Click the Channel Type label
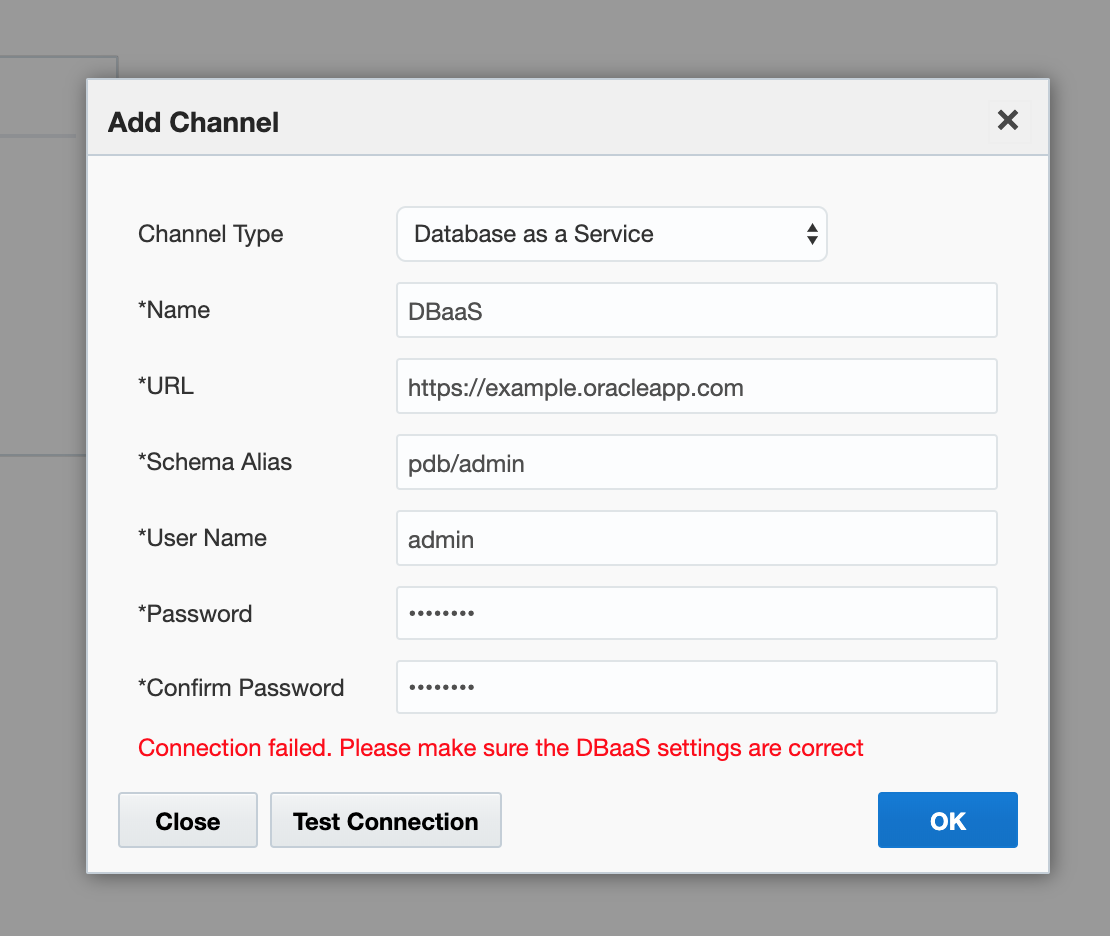1110x936 pixels. point(210,234)
